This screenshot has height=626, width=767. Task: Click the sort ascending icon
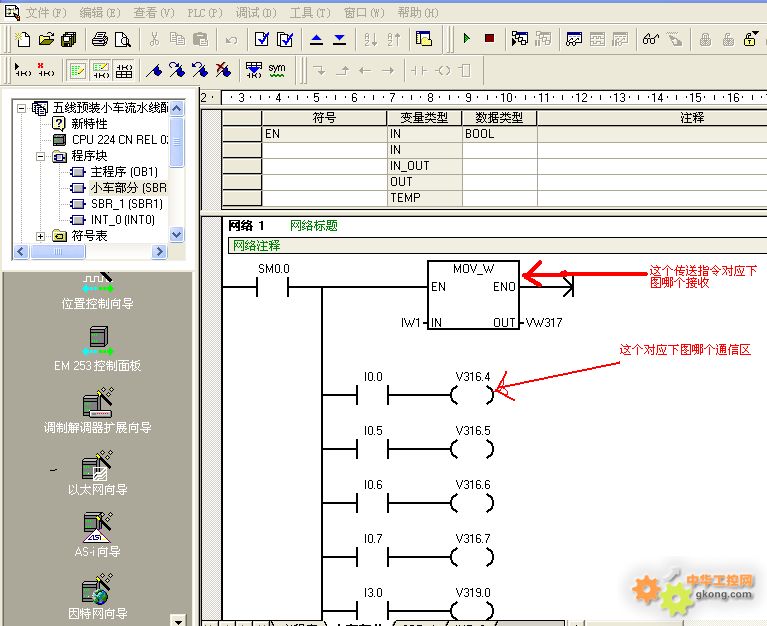[x=371, y=39]
